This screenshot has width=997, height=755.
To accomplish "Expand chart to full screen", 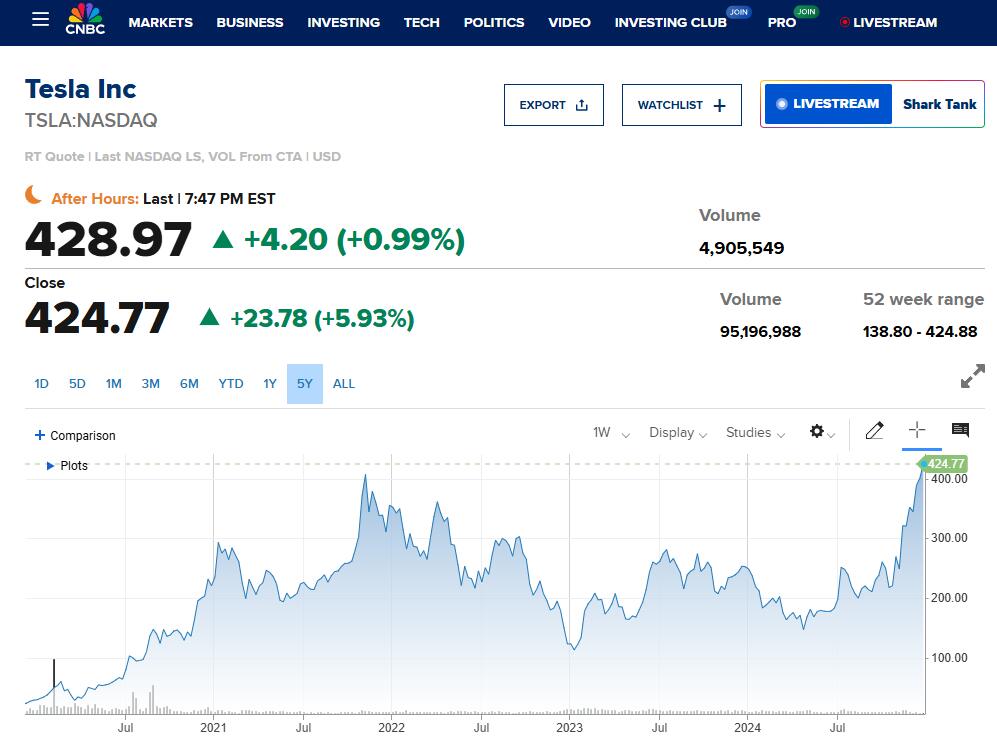I will 973,376.
